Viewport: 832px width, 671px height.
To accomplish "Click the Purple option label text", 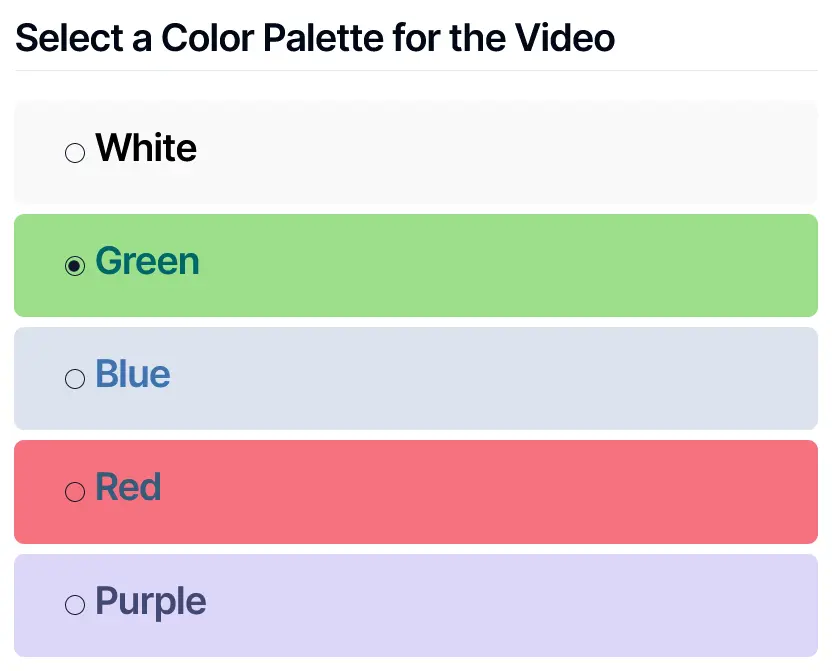I will point(150,601).
